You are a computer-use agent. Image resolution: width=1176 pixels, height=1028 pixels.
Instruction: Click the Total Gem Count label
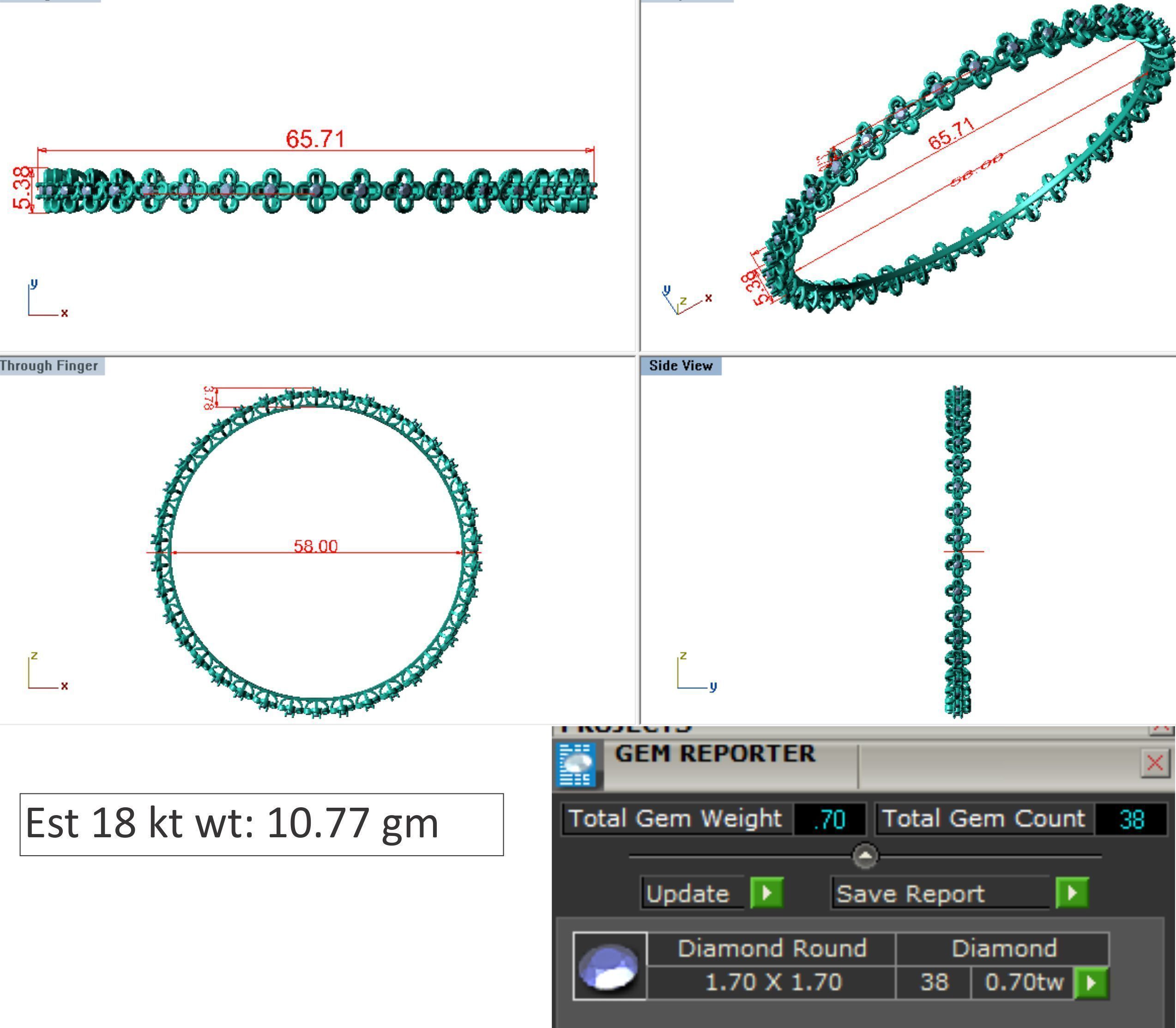pos(984,819)
